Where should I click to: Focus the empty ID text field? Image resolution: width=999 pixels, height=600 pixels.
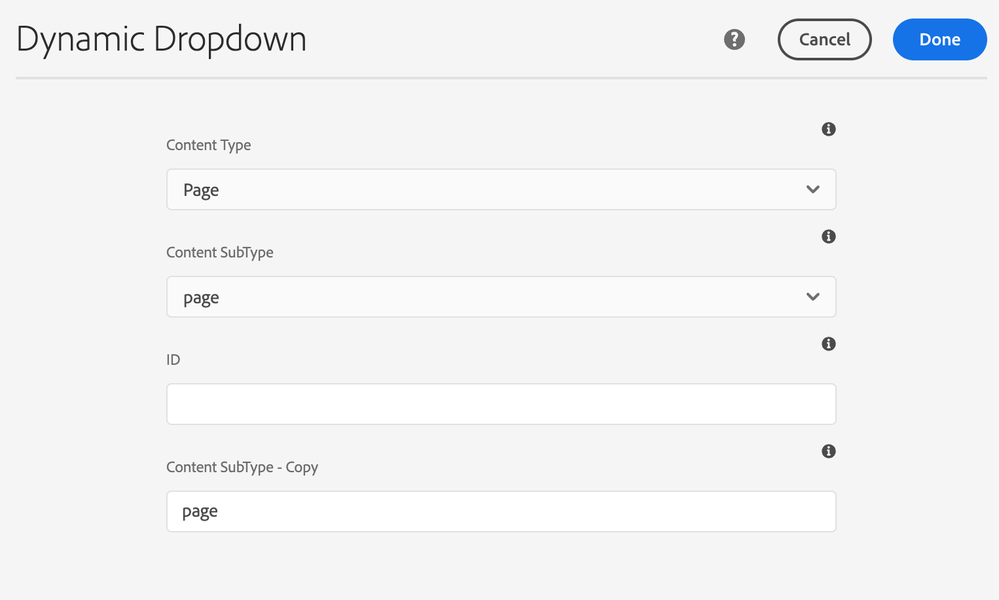(500, 404)
